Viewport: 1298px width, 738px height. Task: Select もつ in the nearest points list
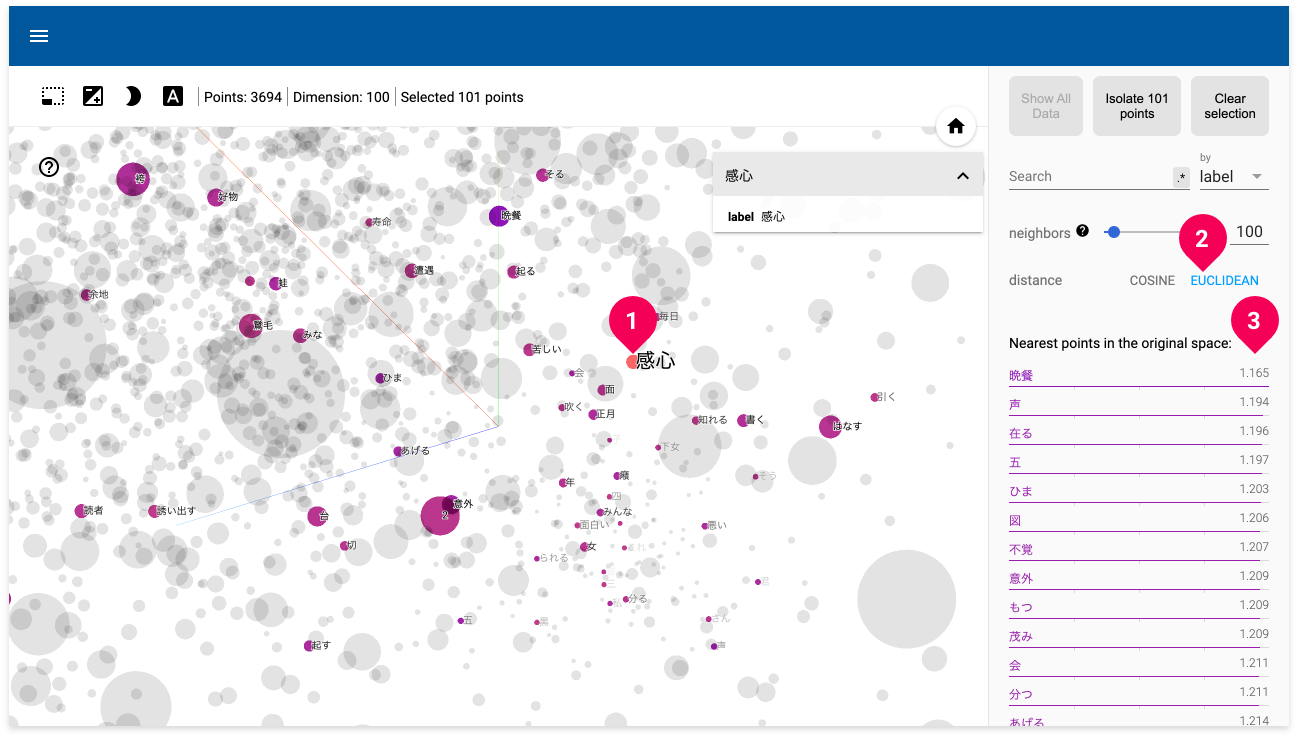1139,607
